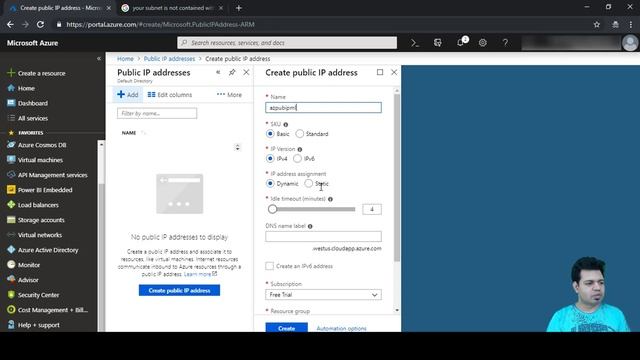
Task: Select Basic SKU
Action: pyautogui.click(x=270, y=133)
